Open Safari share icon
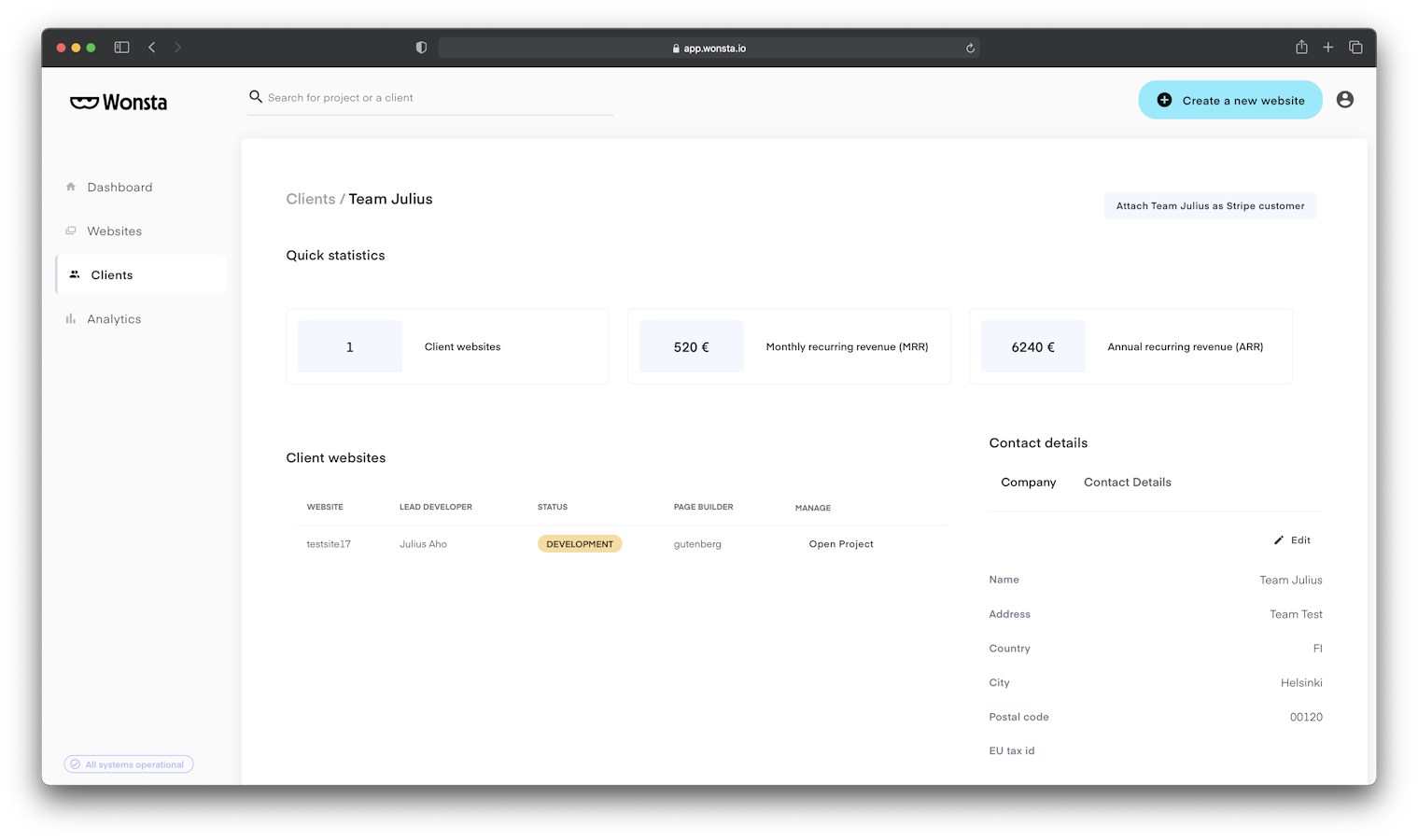 point(1301,48)
